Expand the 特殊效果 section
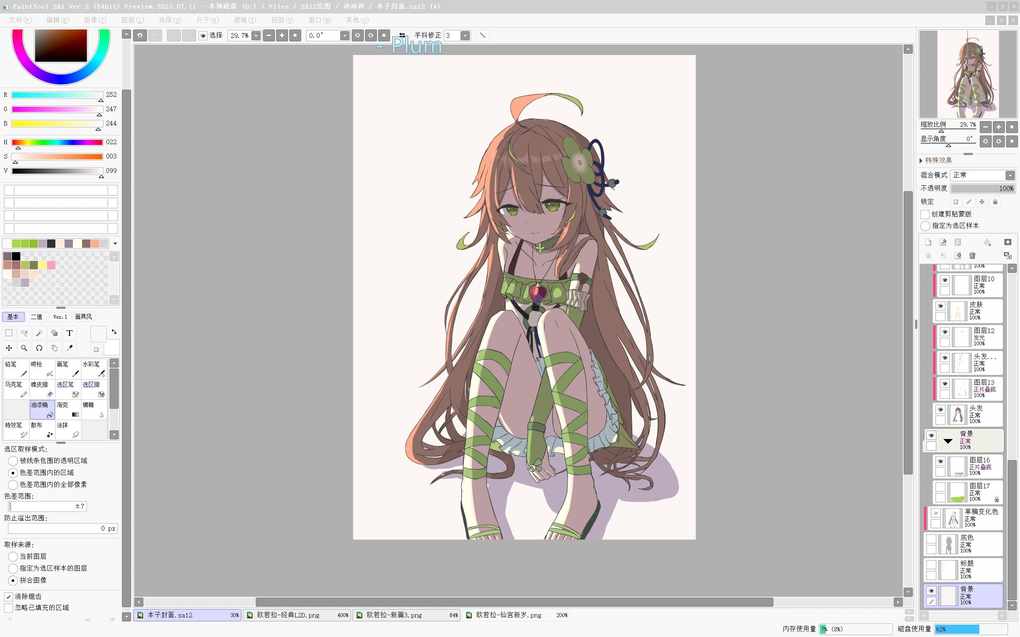This screenshot has height=637, width=1020. pyautogui.click(x=921, y=160)
